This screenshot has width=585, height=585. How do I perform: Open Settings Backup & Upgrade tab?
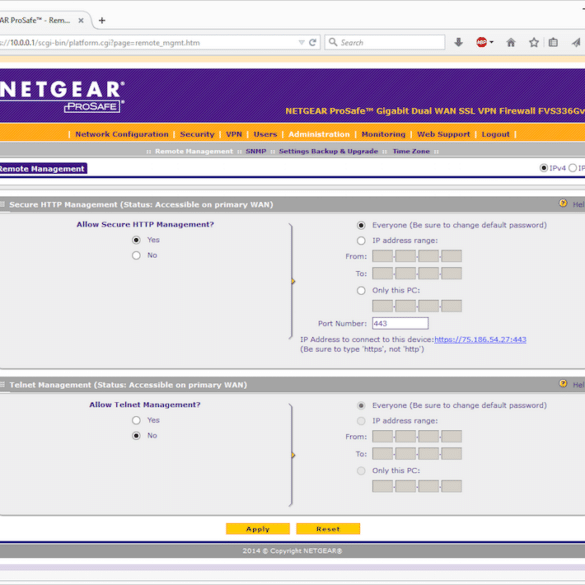[x=328, y=151]
